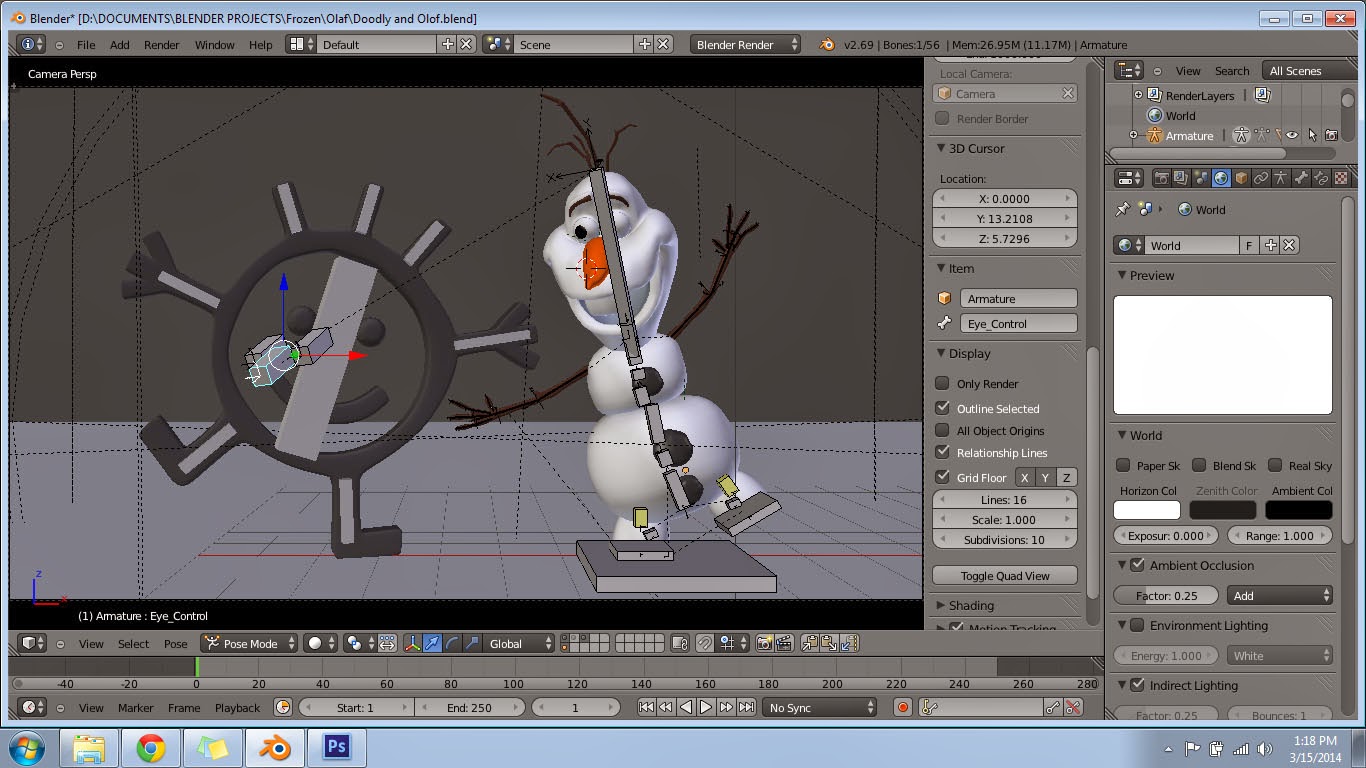
Task: Delete the current Scene with X button
Action: pyautogui.click(x=664, y=44)
